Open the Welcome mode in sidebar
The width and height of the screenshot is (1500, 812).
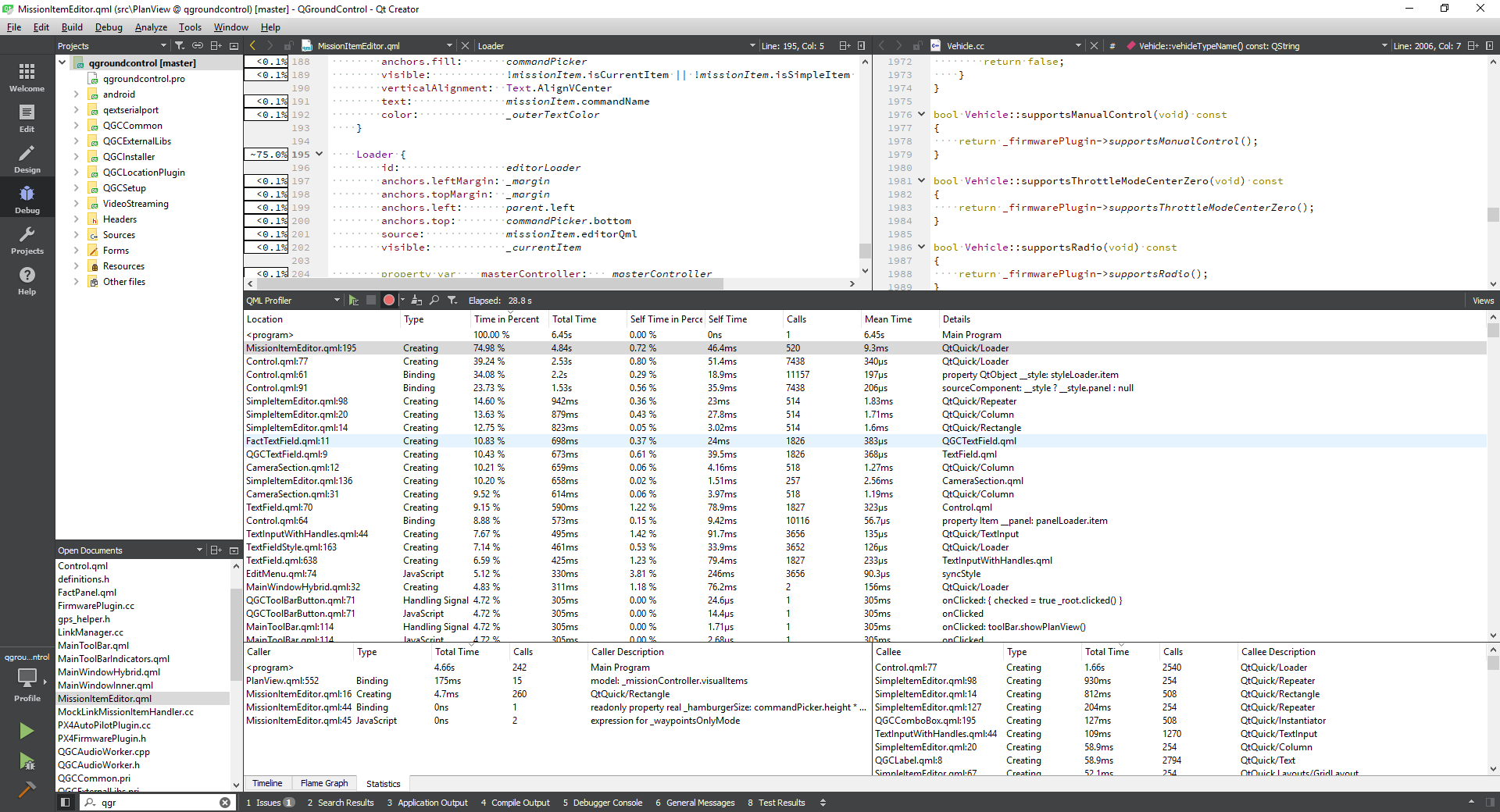click(x=27, y=76)
